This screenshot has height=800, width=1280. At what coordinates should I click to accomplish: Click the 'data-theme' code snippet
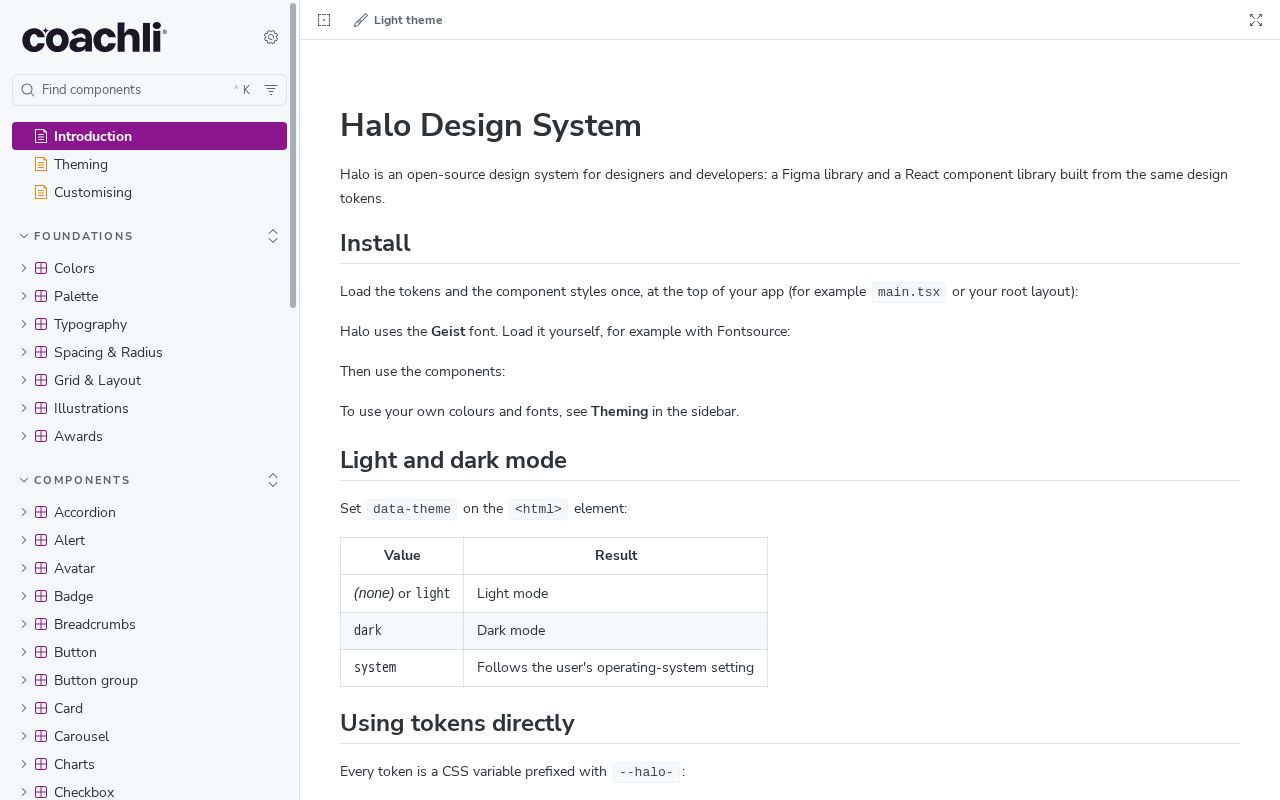tap(412, 509)
